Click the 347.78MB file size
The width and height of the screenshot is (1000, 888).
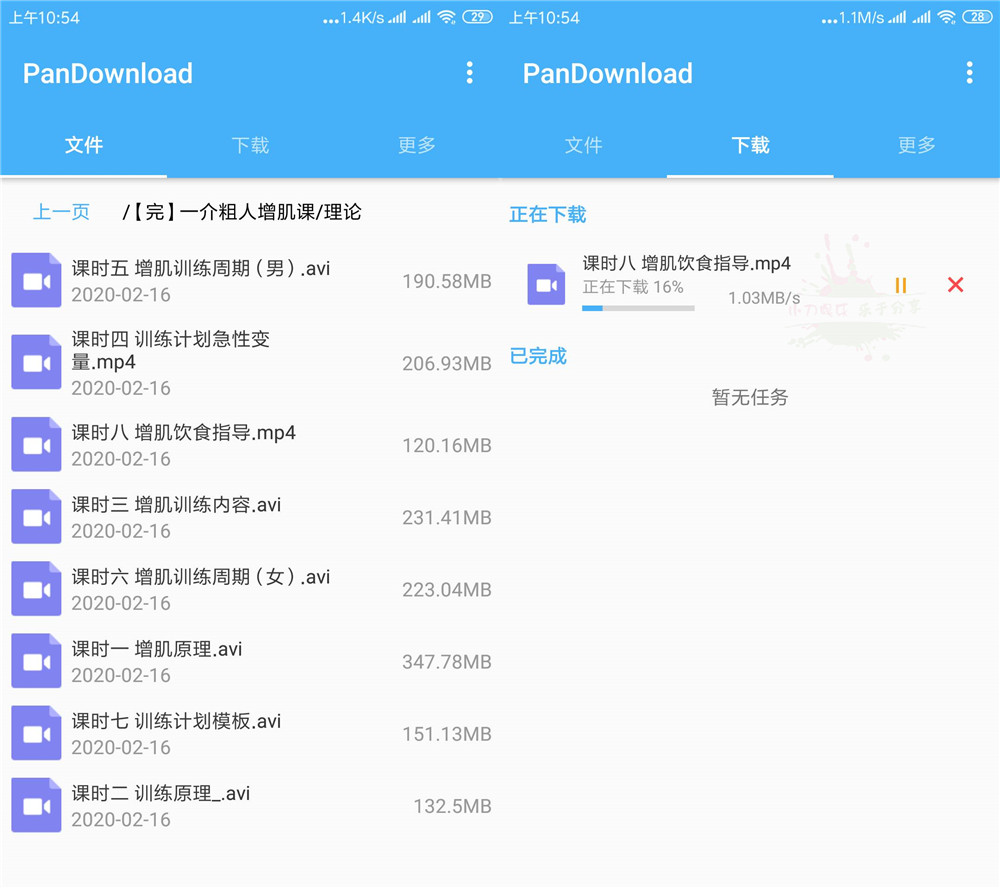pos(446,662)
